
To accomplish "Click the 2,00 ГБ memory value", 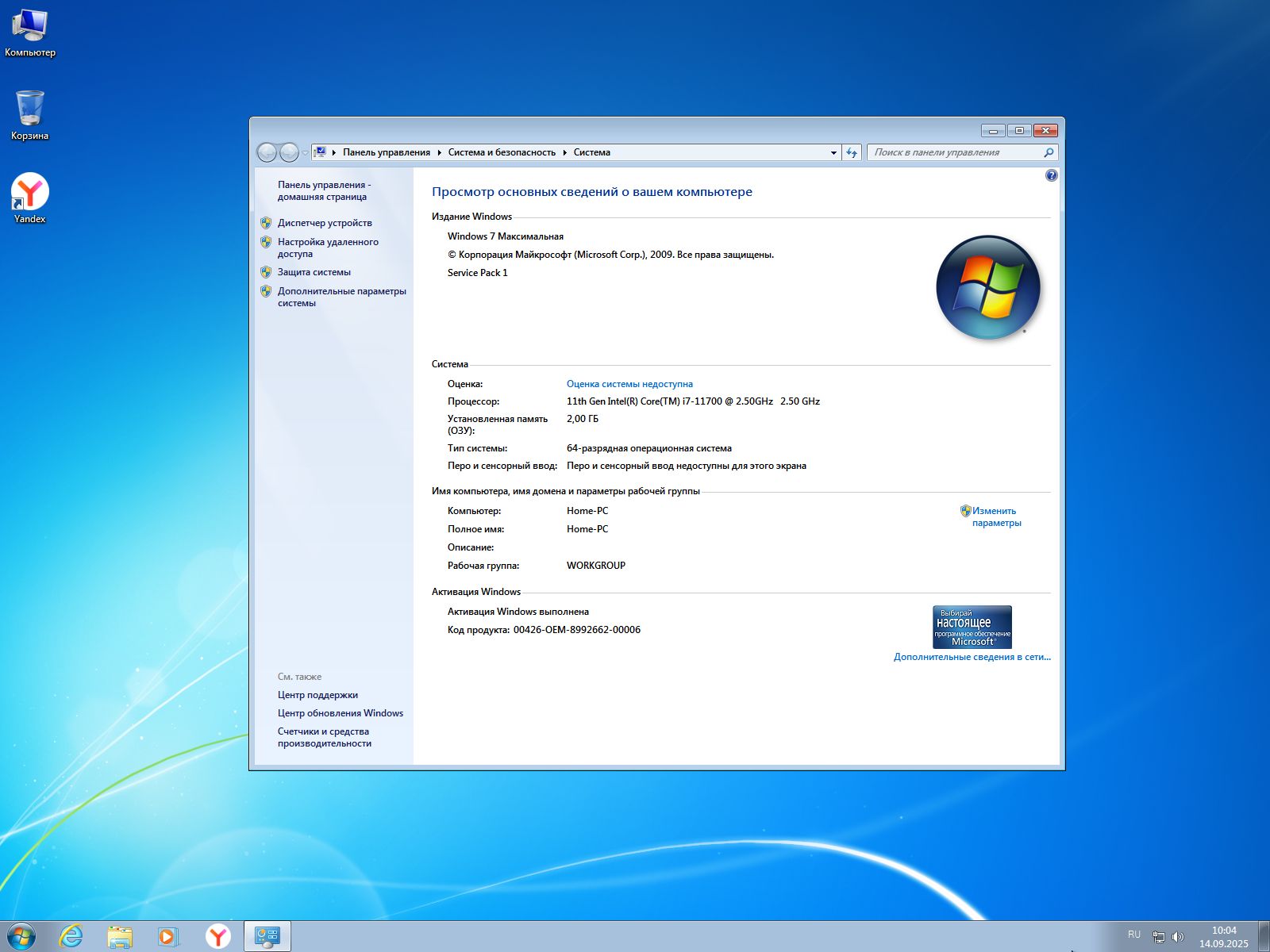I will [583, 419].
